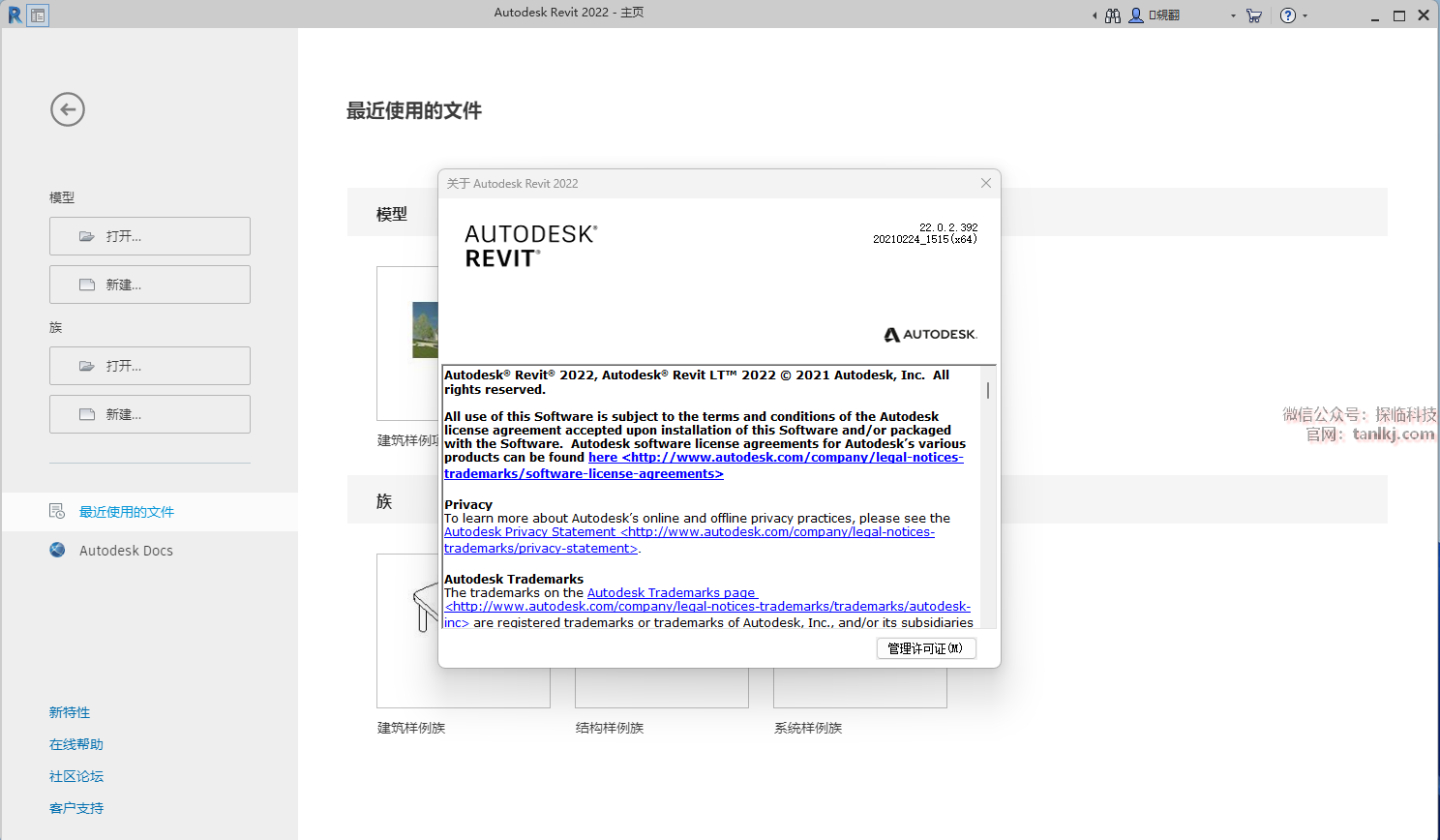This screenshot has width=1440, height=840.
Task: Click the user account sign-in icon
Action: [x=1136, y=15]
